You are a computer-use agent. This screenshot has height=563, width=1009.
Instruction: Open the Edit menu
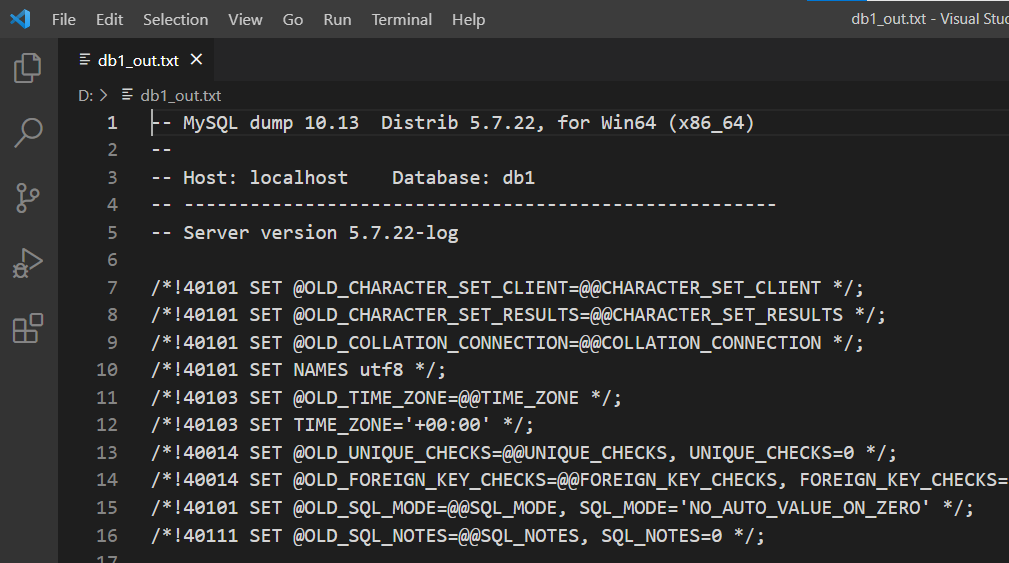pyautogui.click(x=109, y=20)
